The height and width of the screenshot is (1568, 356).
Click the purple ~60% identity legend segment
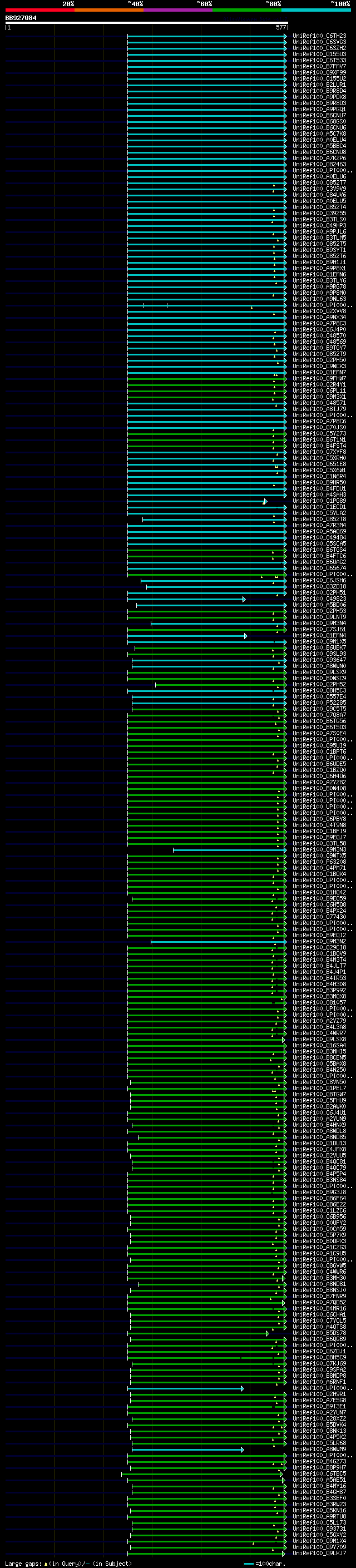(x=177, y=10)
